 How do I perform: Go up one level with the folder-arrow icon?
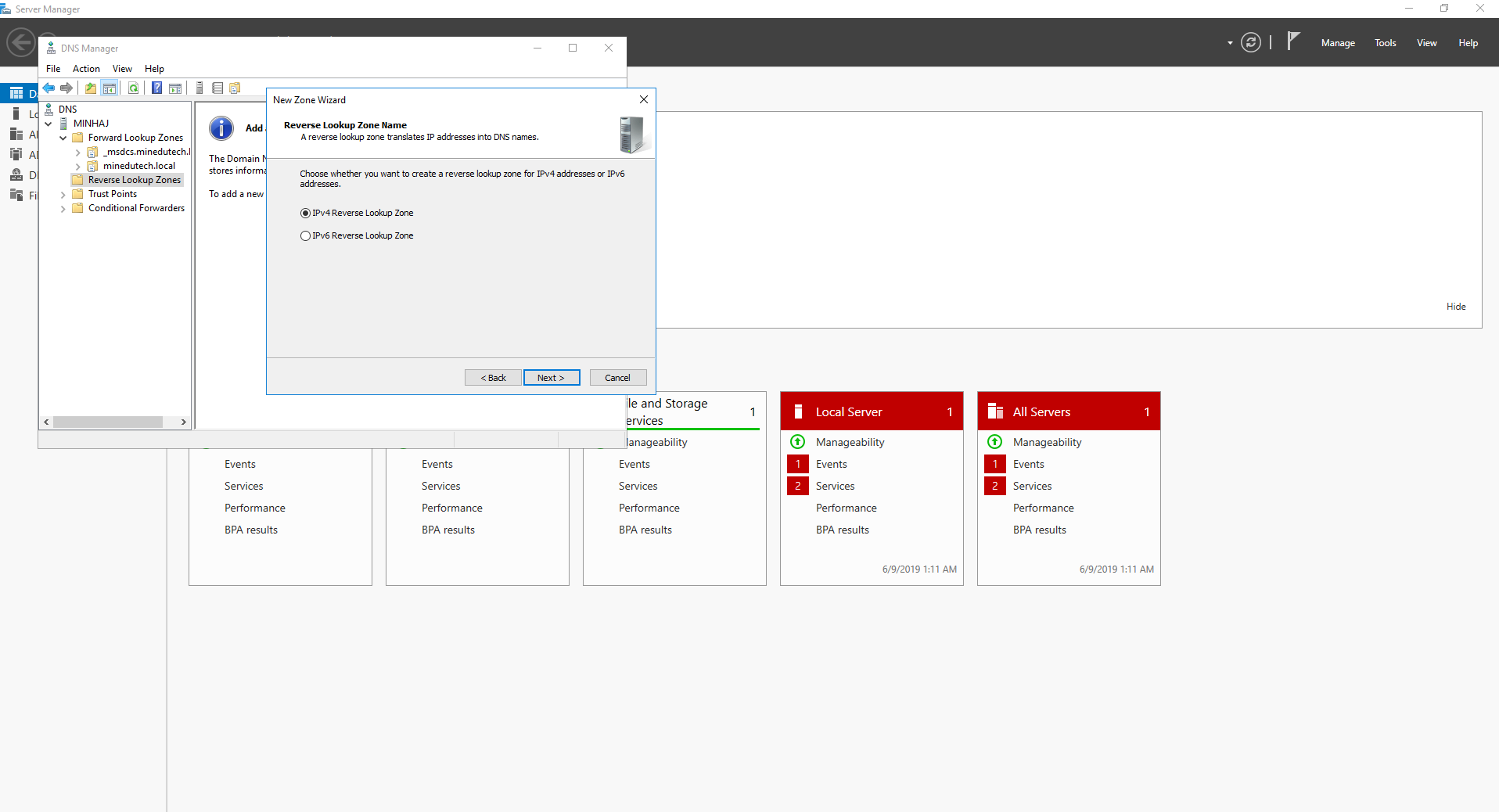(x=90, y=88)
